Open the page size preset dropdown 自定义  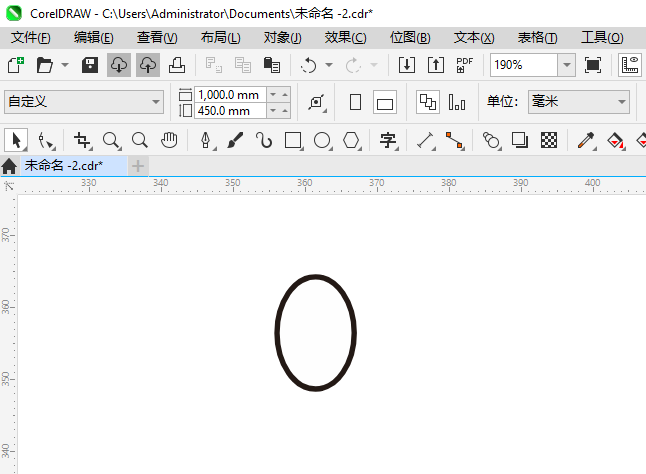tap(84, 102)
